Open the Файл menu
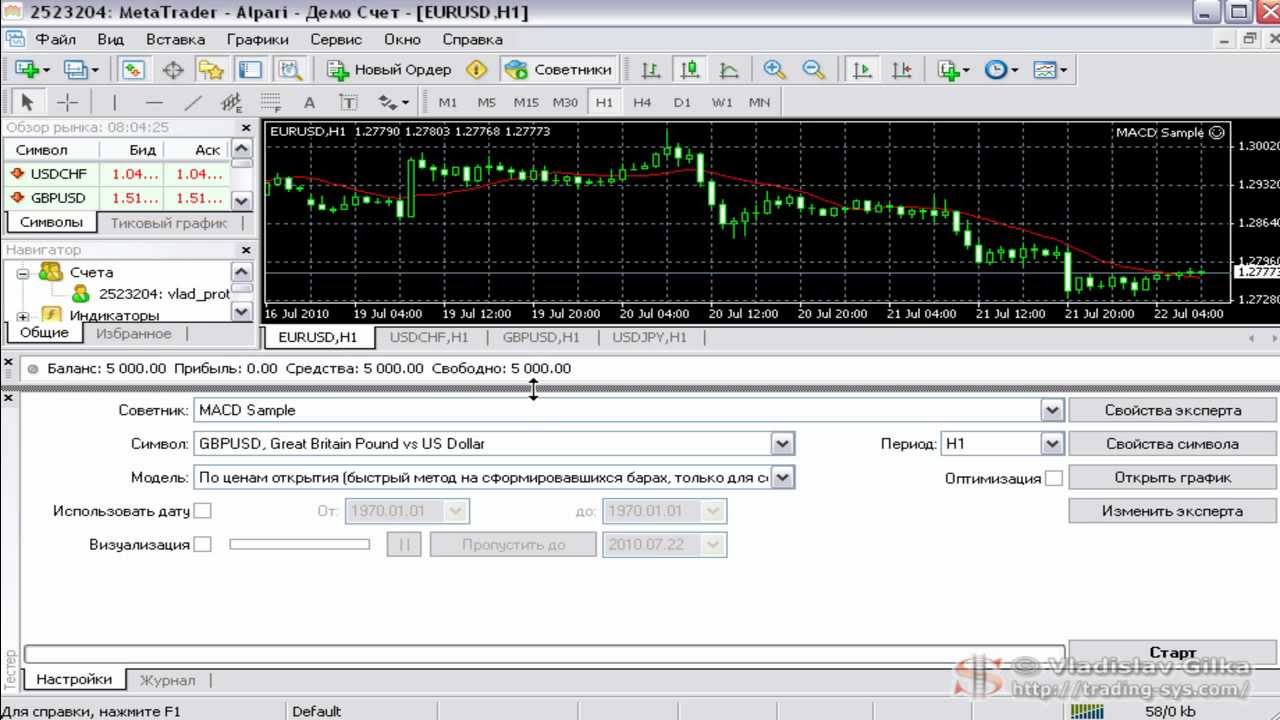This screenshot has width=1280, height=720. pos(55,40)
